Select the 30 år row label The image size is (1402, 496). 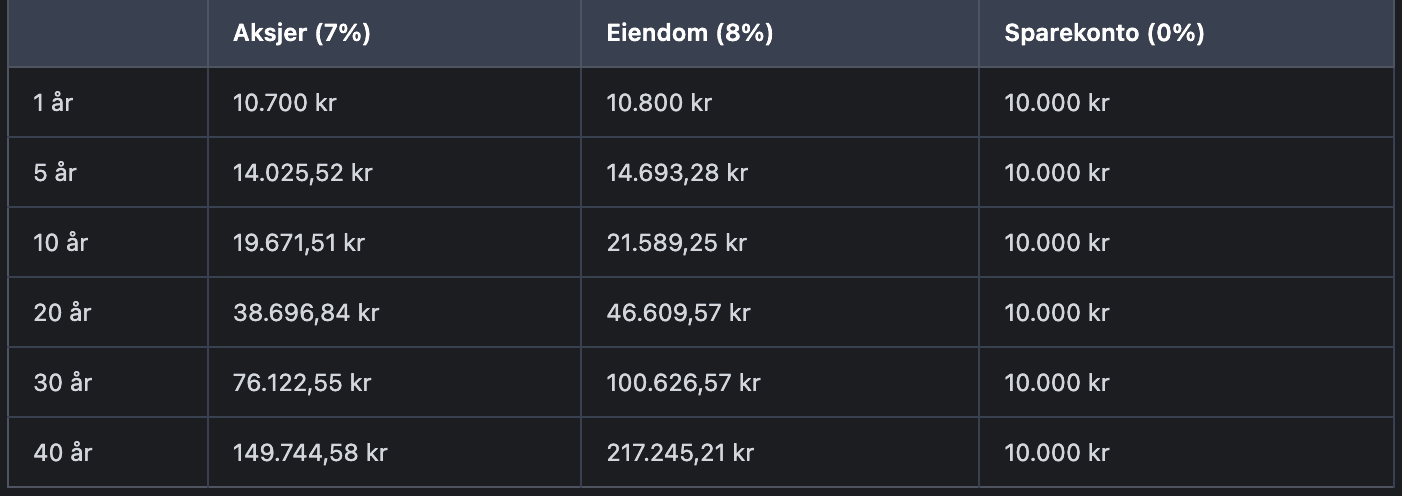coord(62,382)
